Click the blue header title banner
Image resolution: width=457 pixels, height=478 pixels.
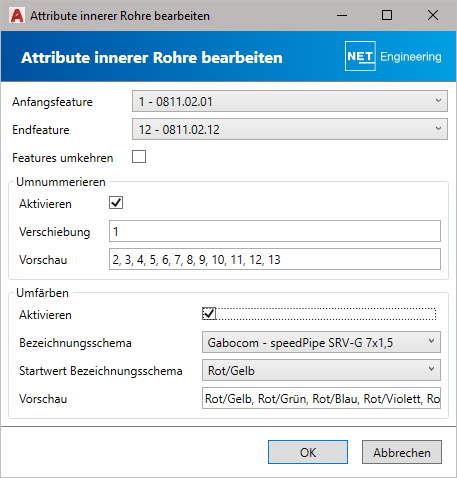(x=228, y=56)
